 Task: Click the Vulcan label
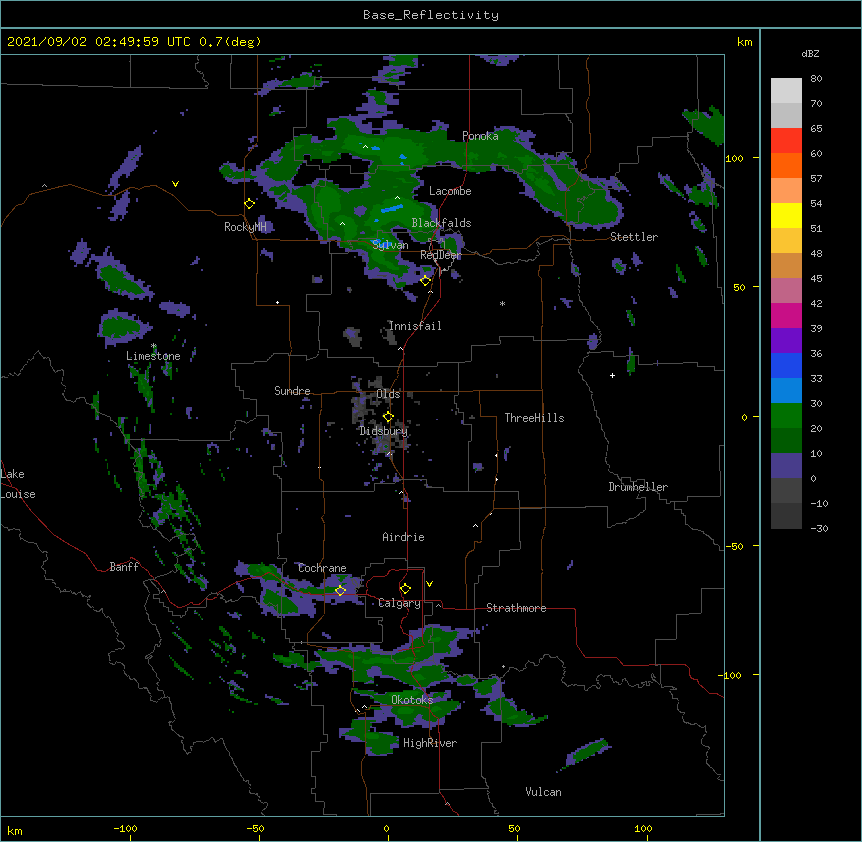[543, 792]
